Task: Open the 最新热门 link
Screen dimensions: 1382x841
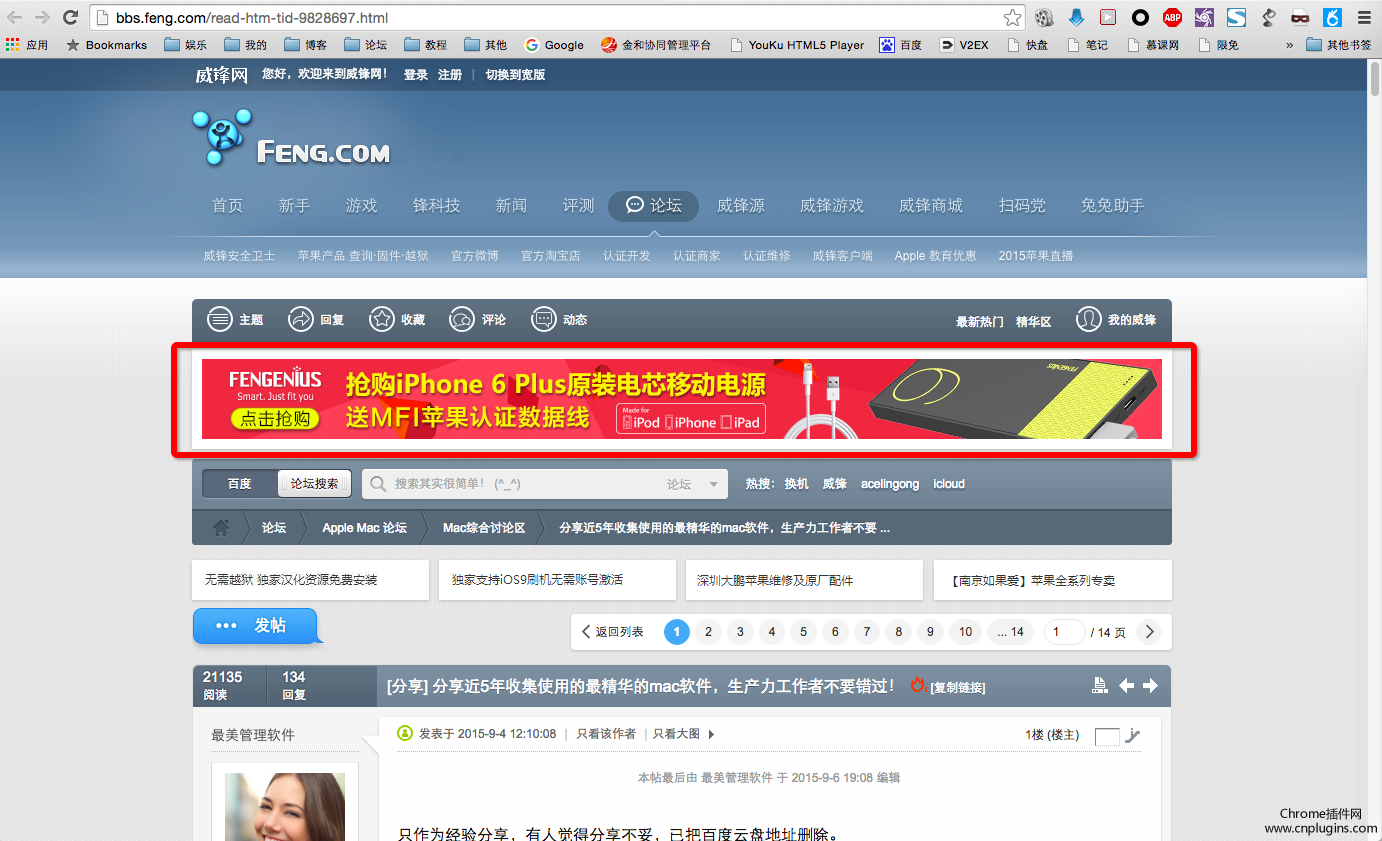Action: (980, 322)
